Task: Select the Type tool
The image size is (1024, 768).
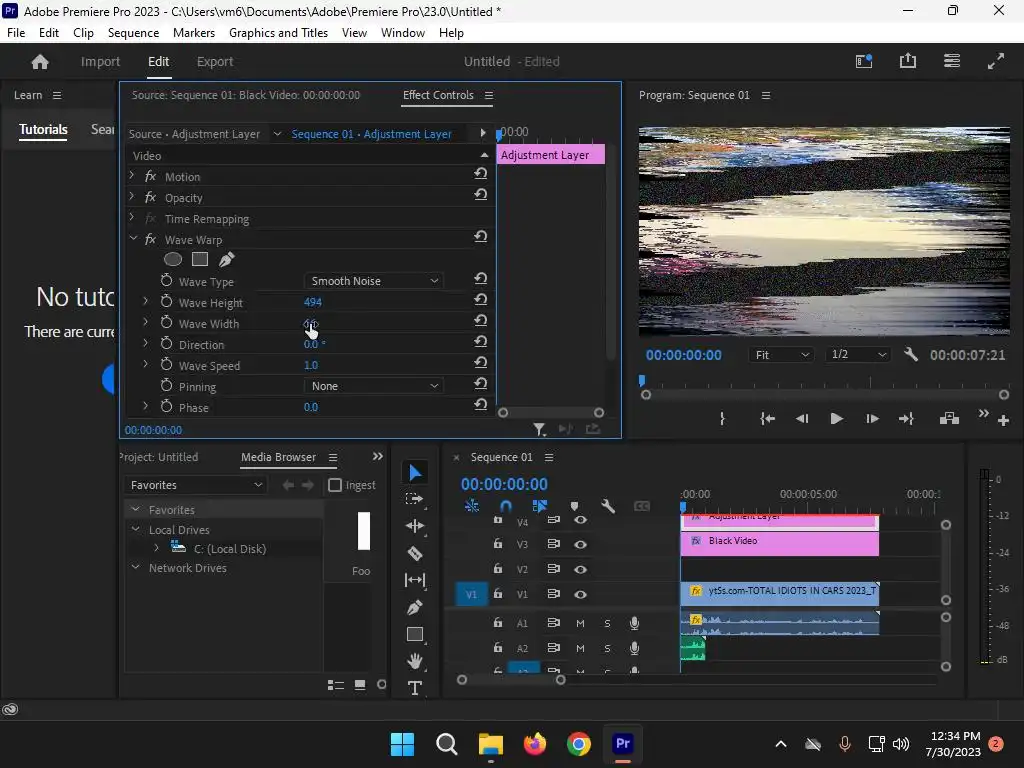Action: [x=415, y=688]
